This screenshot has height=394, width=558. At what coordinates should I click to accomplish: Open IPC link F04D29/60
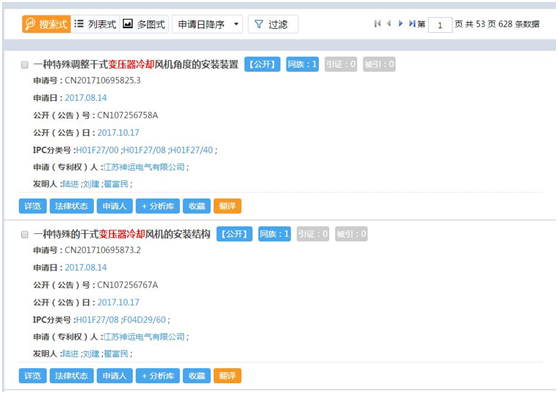coord(144,320)
